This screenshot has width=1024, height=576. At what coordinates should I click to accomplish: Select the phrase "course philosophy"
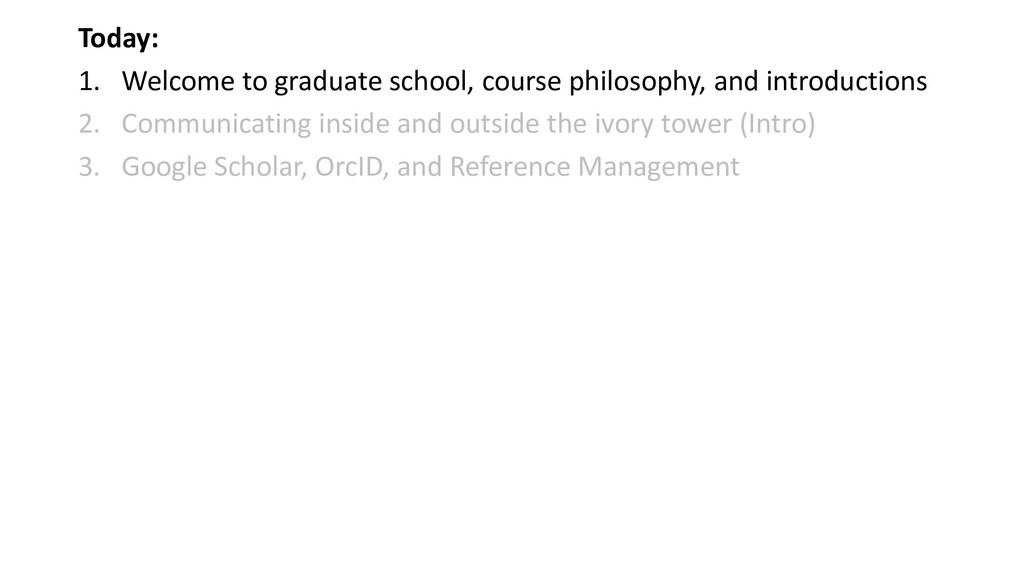click(594, 82)
